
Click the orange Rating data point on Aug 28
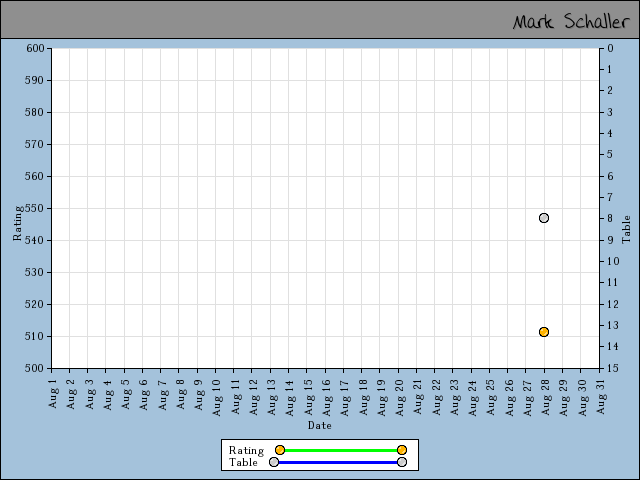[544, 332]
